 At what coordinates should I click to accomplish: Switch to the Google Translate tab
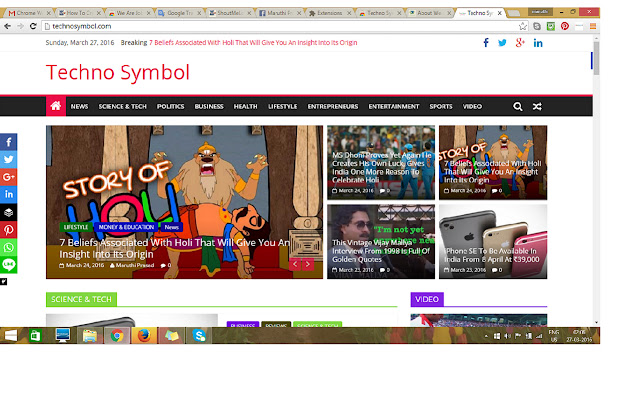point(180,13)
